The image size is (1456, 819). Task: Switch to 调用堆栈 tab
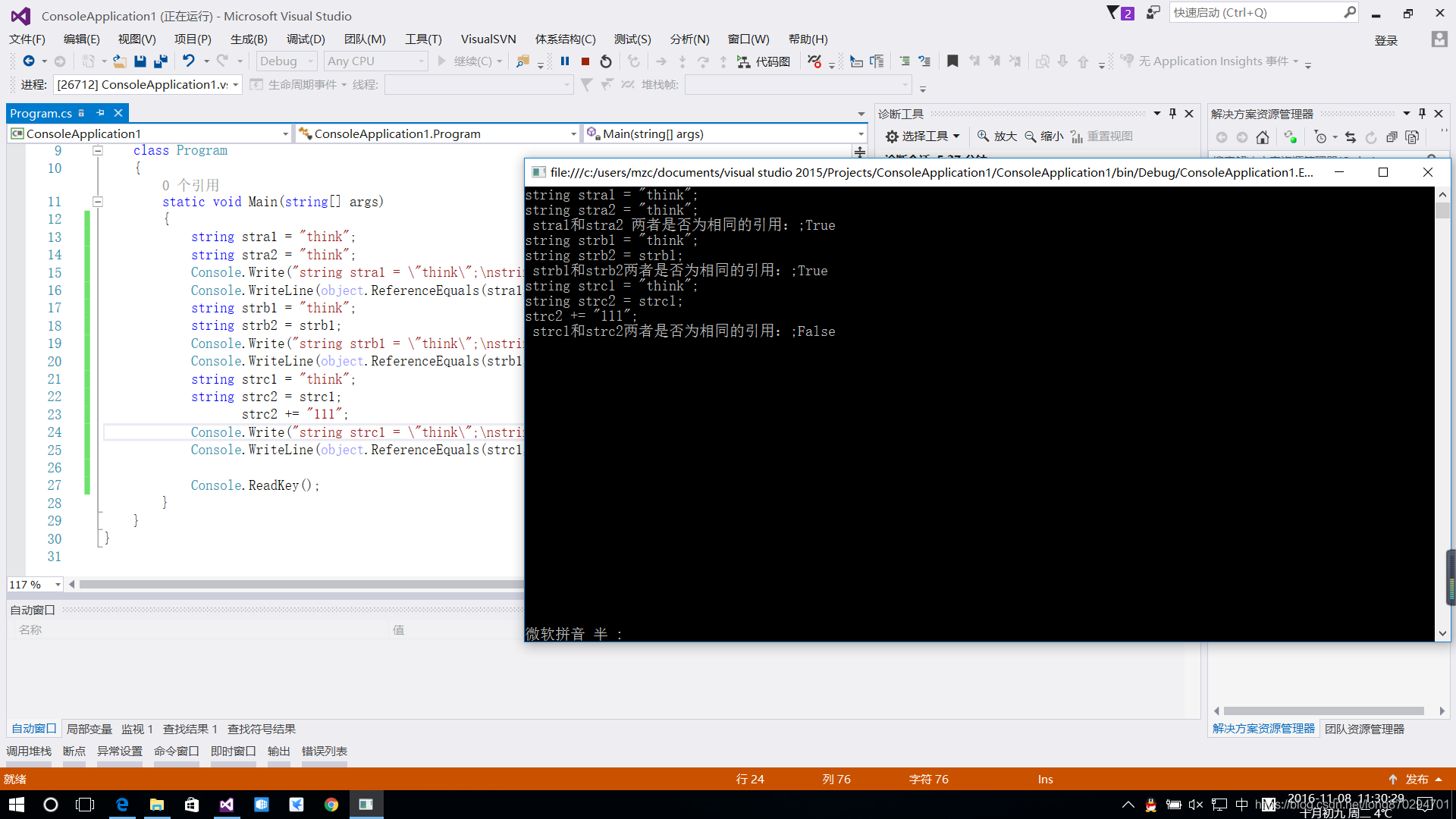[x=29, y=752]
